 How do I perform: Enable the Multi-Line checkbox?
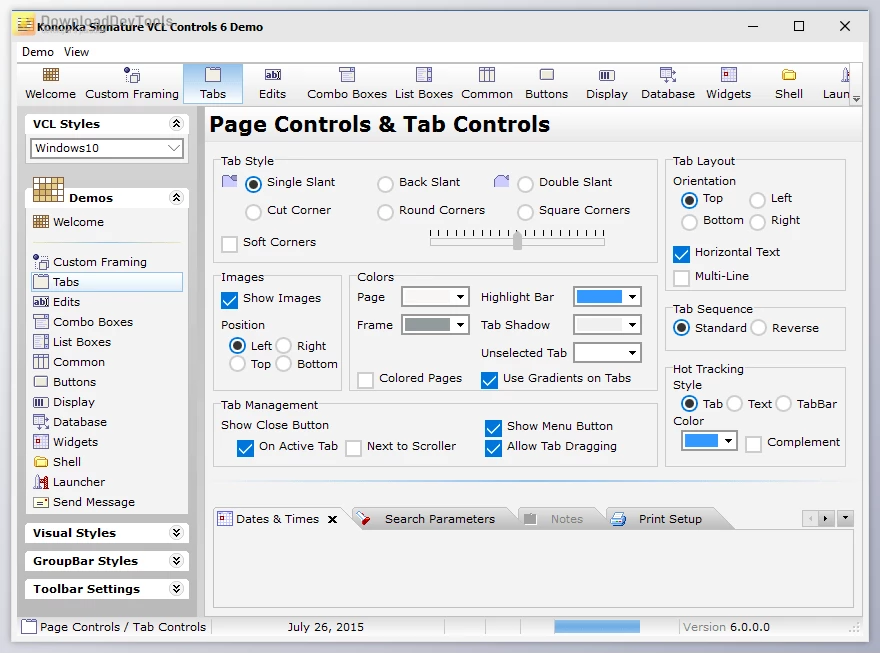pos(681,277)
